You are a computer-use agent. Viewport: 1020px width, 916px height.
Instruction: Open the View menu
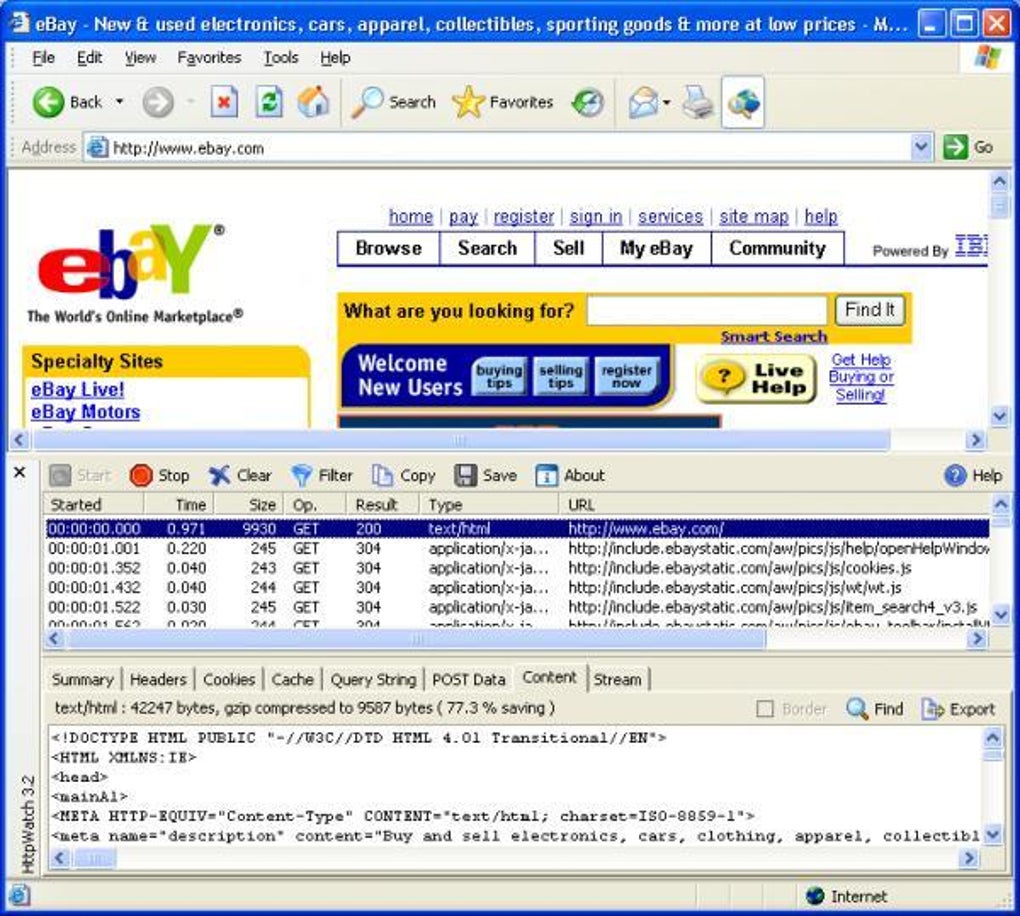pos(140,58)
